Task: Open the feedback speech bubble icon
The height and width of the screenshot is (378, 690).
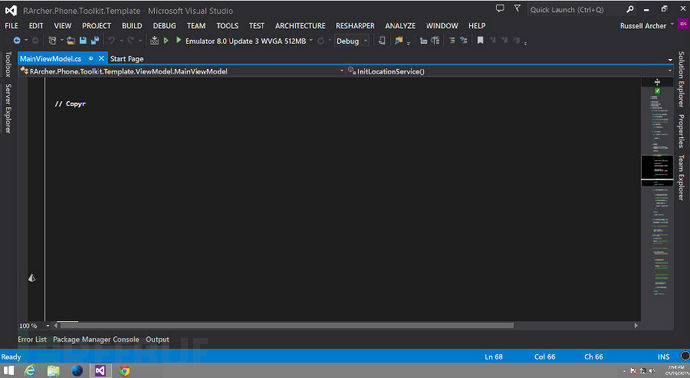Action: coord(500,8)
